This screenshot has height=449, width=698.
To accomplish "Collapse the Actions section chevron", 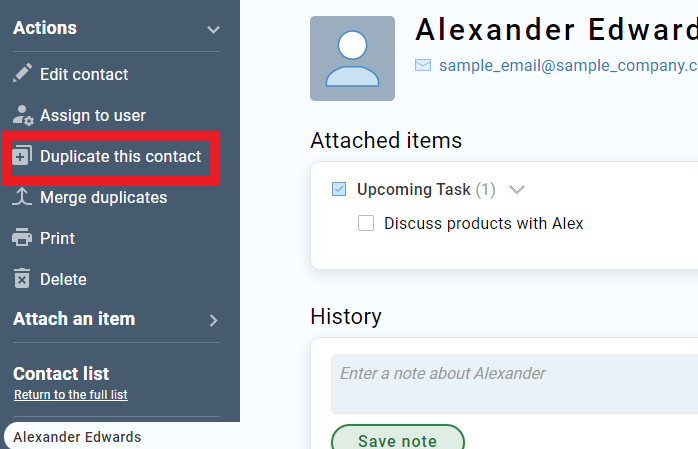I will (213, 30).
